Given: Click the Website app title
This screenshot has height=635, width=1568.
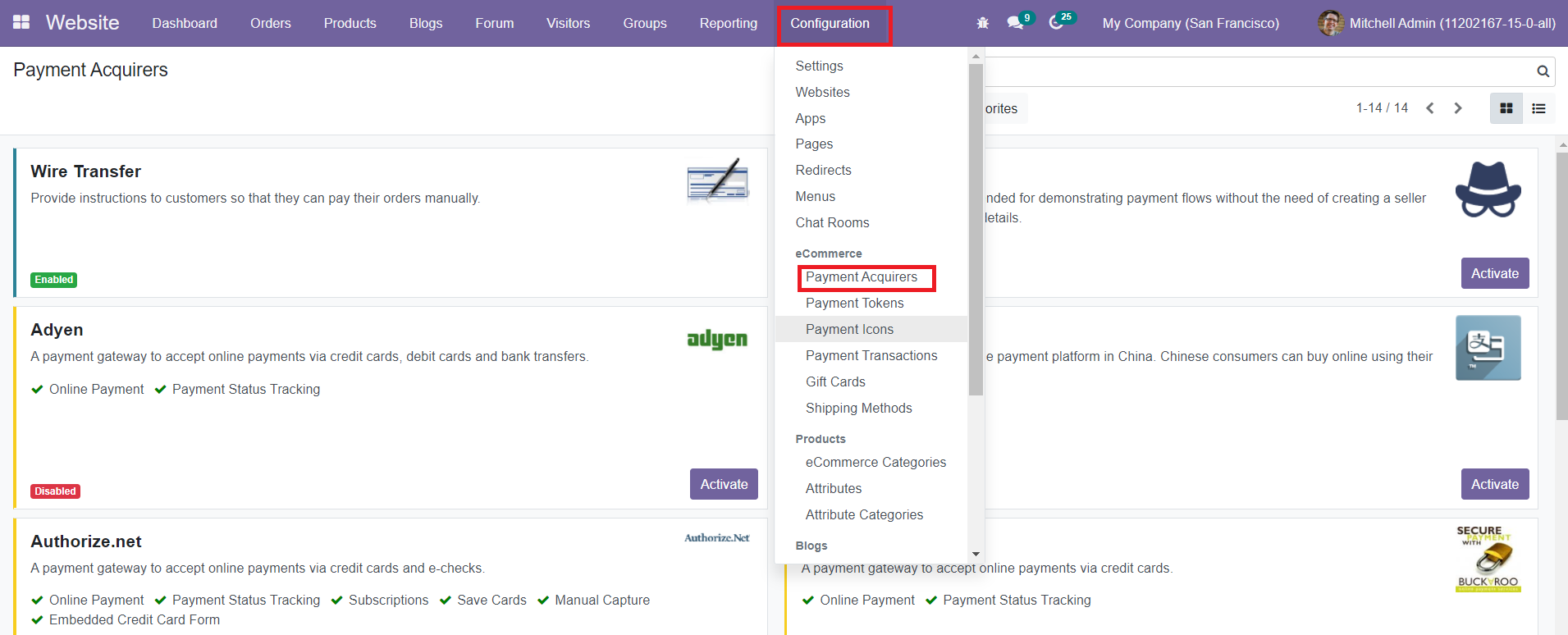Looking at the screenshot, I should click(x=83, y=23).
